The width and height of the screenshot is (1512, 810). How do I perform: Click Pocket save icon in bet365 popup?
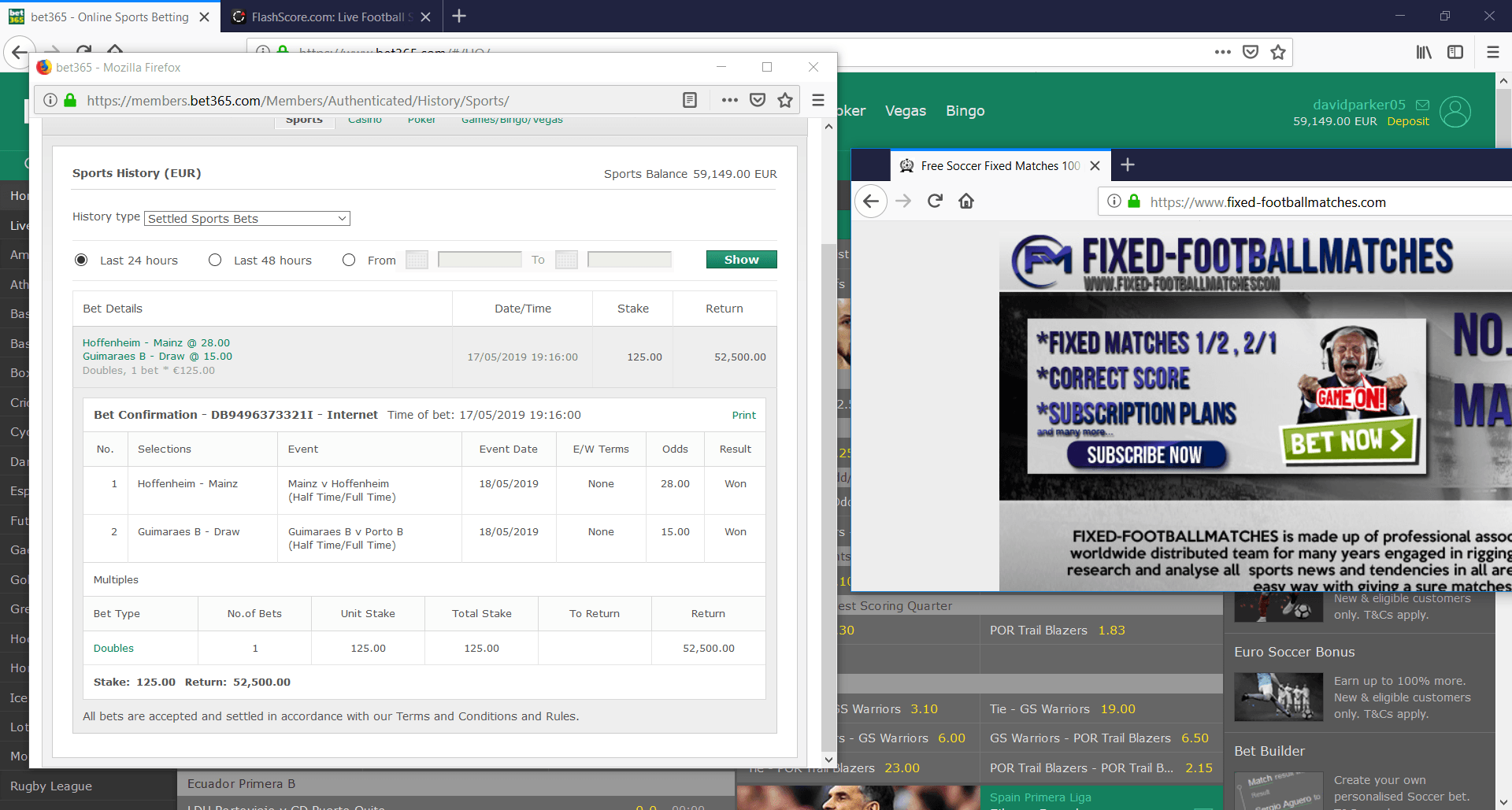click(x=758, y=100)
